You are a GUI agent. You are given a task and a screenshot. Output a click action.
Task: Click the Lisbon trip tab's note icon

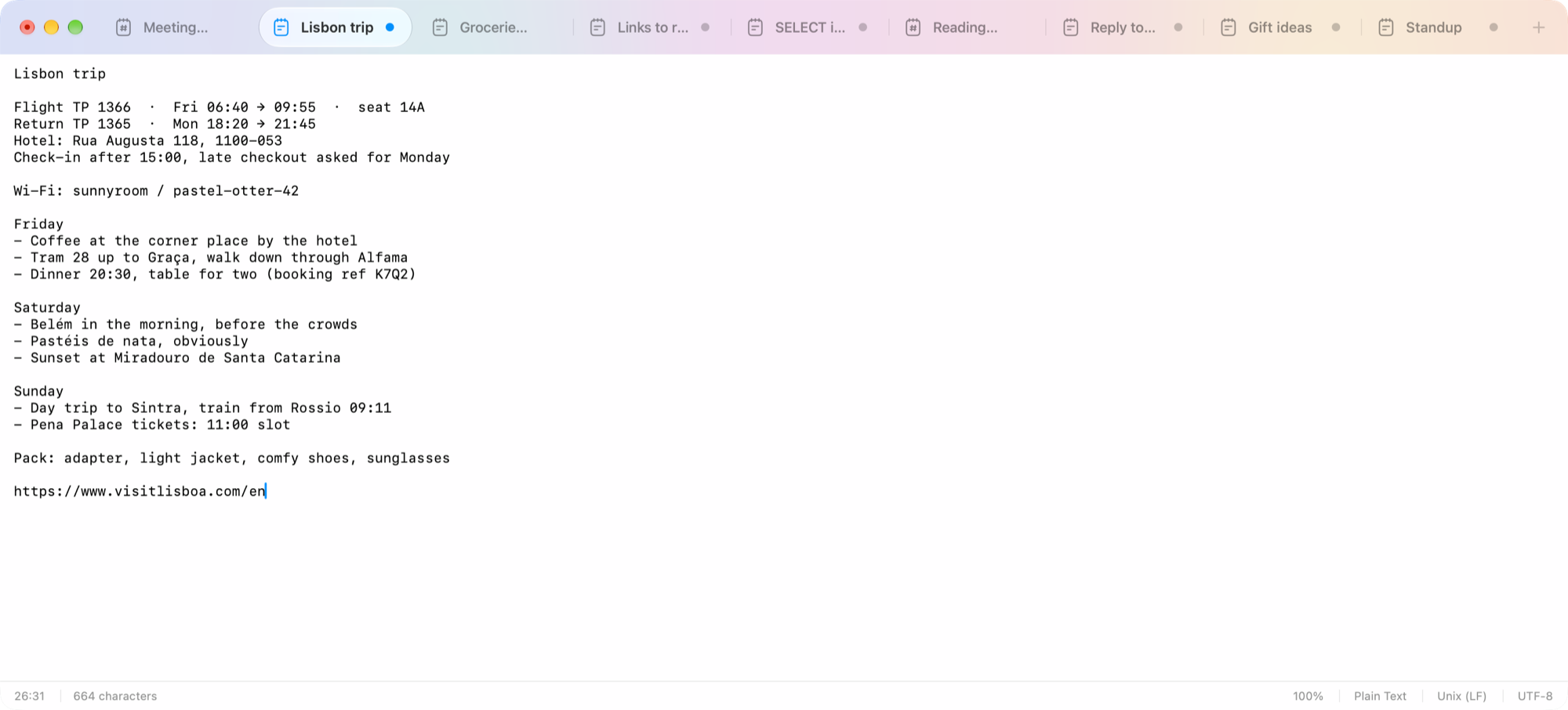pyautogui.click(x=281, y=27)
